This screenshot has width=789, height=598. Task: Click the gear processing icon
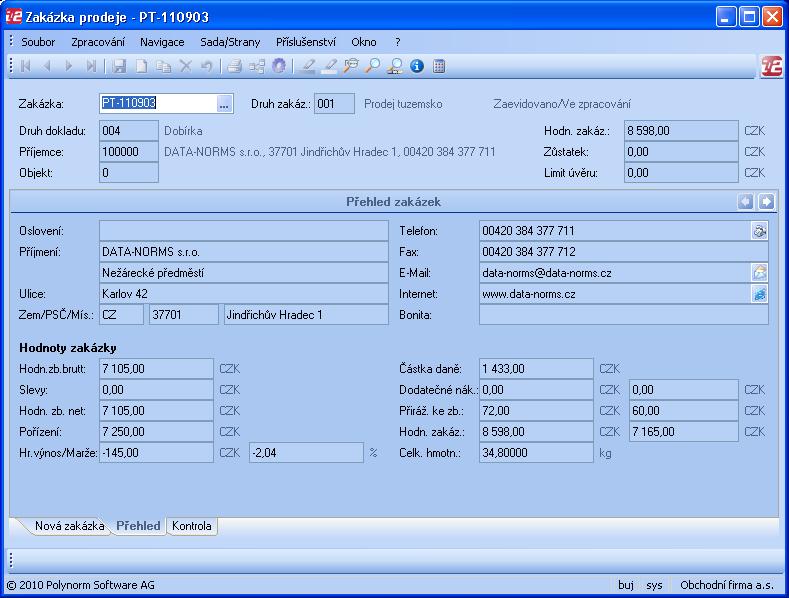279,66
